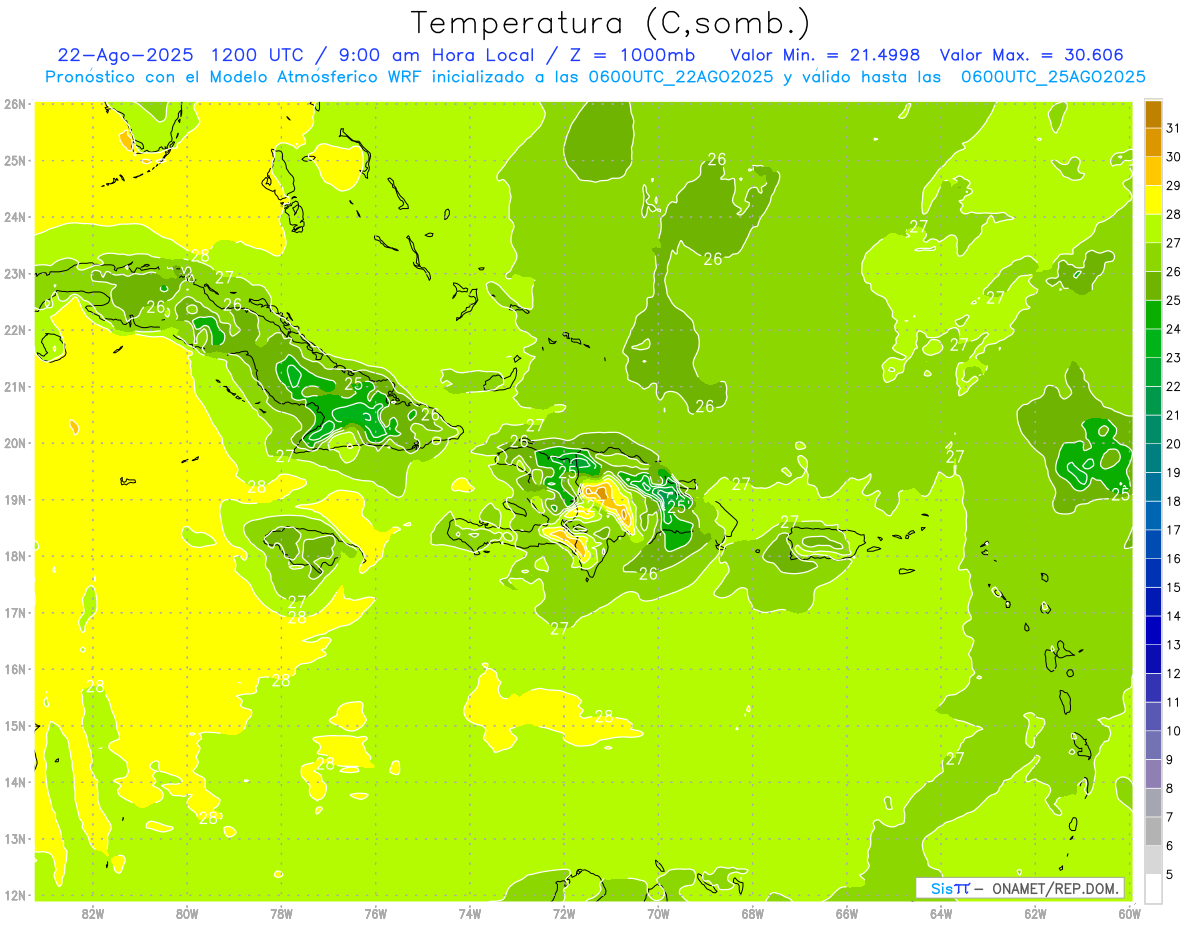Click the '16N' latitude axis label
Viewport: 1200px width, 927px height.
[x=15, y=669]
